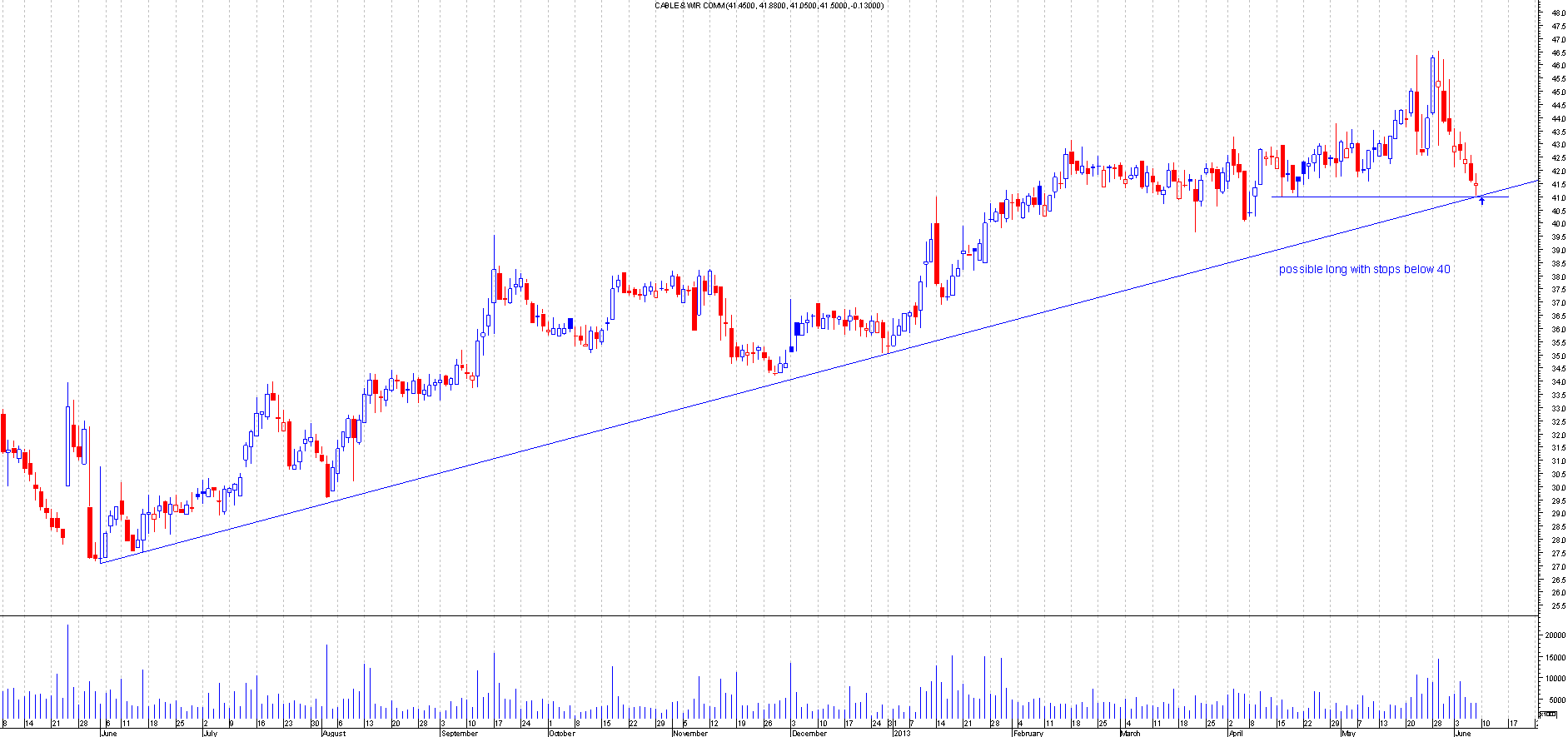Select the 'possible long with stops below 40' annotation

click(x=1364, y=269)
